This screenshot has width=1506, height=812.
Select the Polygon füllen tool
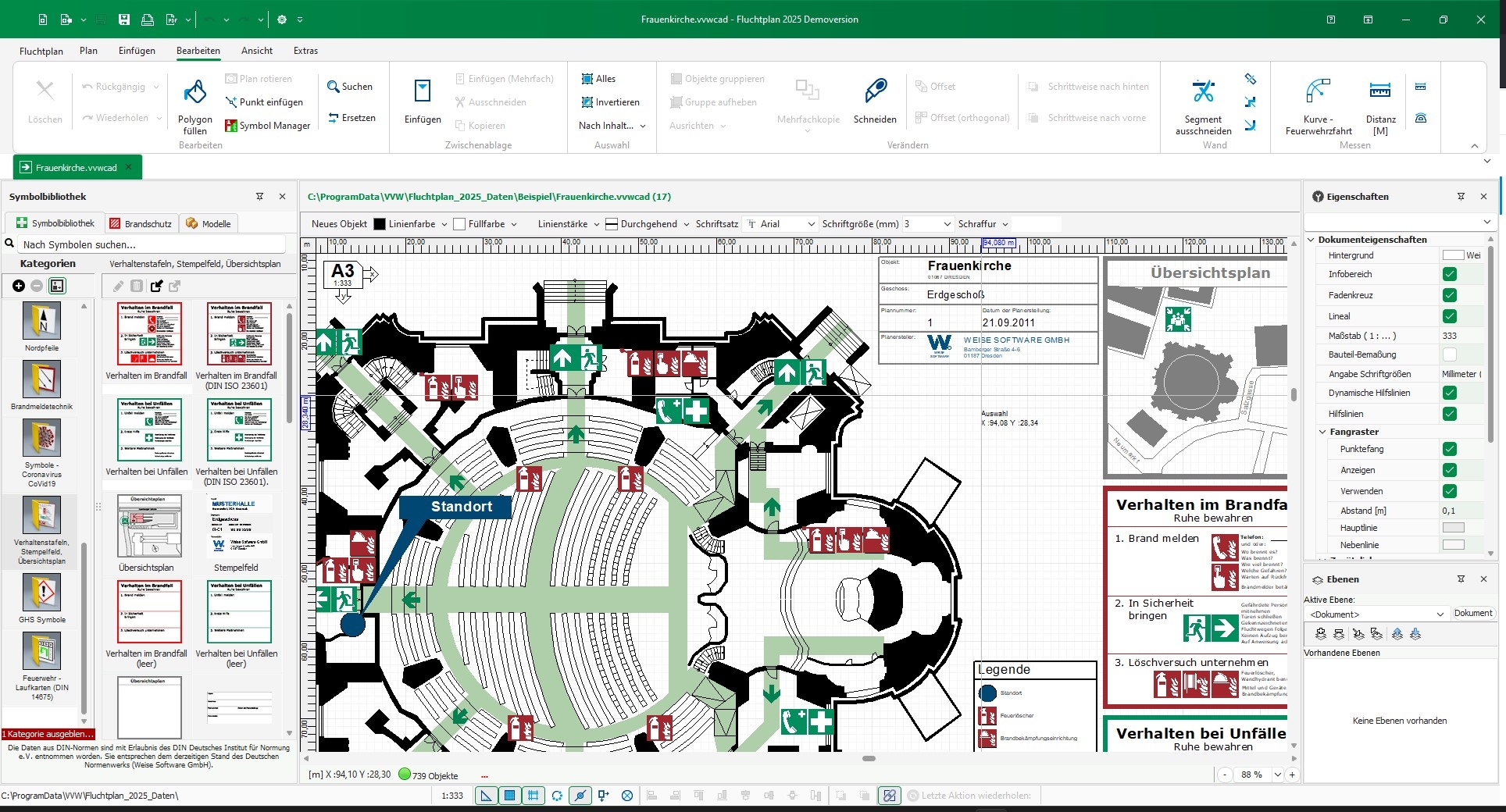click(195, 108)
